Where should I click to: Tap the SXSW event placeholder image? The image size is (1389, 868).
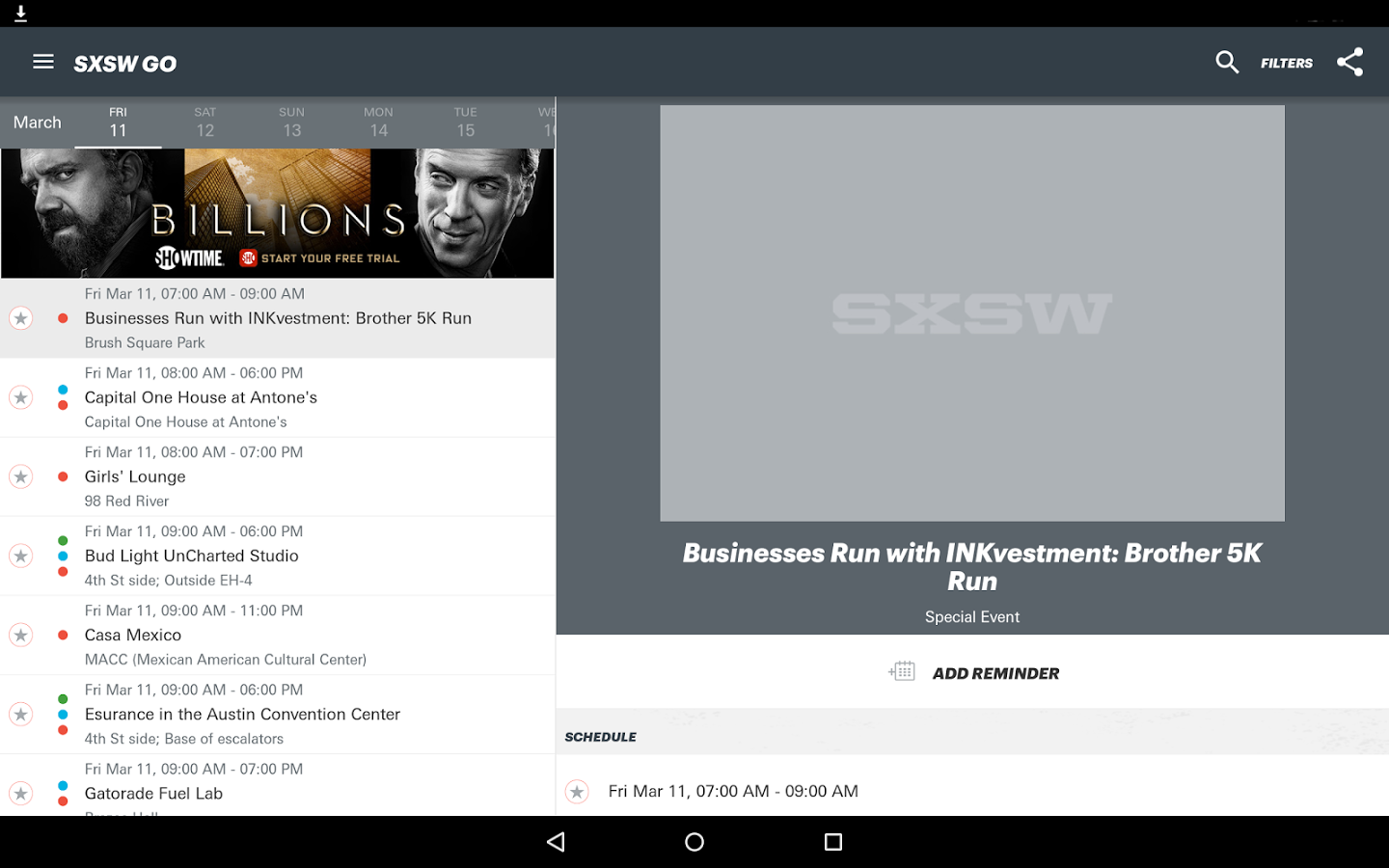click(x=972, y=313)
